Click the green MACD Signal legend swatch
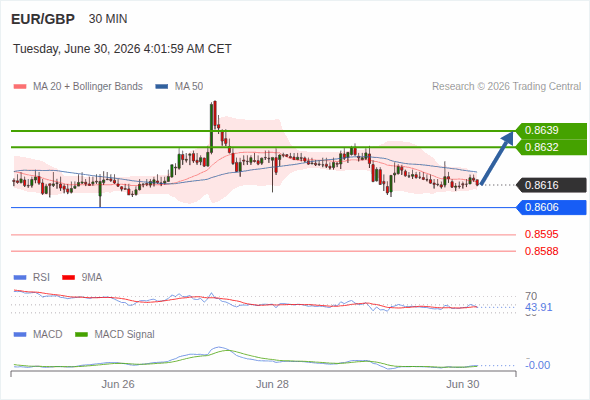 [x=81, y=335]
